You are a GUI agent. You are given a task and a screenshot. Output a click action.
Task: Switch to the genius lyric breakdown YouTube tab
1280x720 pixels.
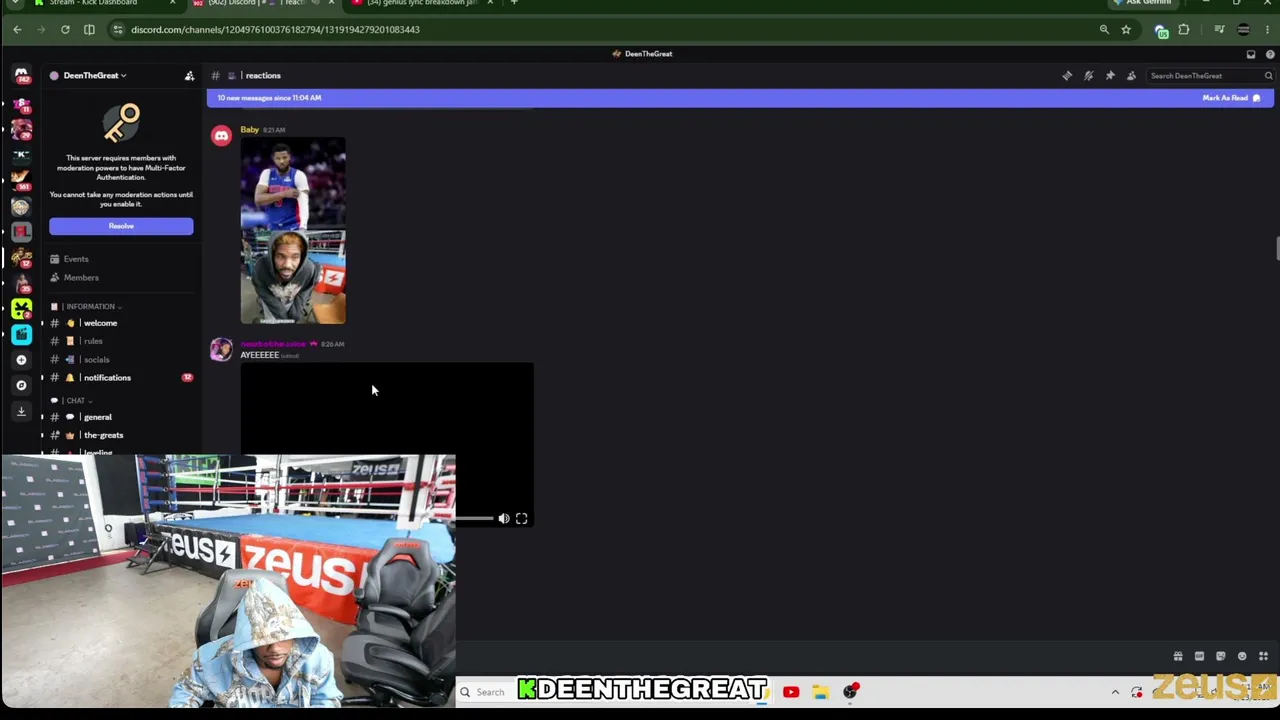pyautogui.click(x=420, y=3)
